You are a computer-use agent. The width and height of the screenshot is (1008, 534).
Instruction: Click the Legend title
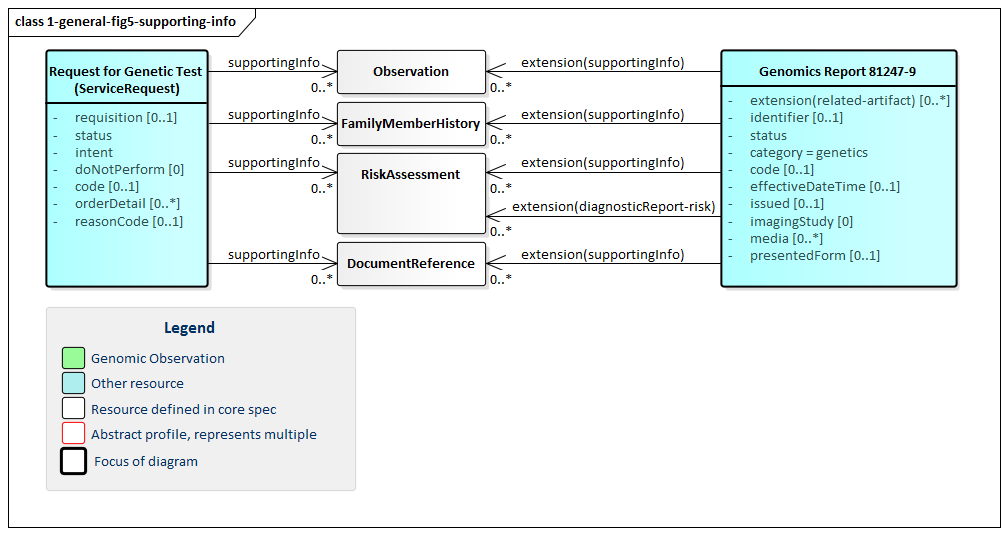pos(189,328)
